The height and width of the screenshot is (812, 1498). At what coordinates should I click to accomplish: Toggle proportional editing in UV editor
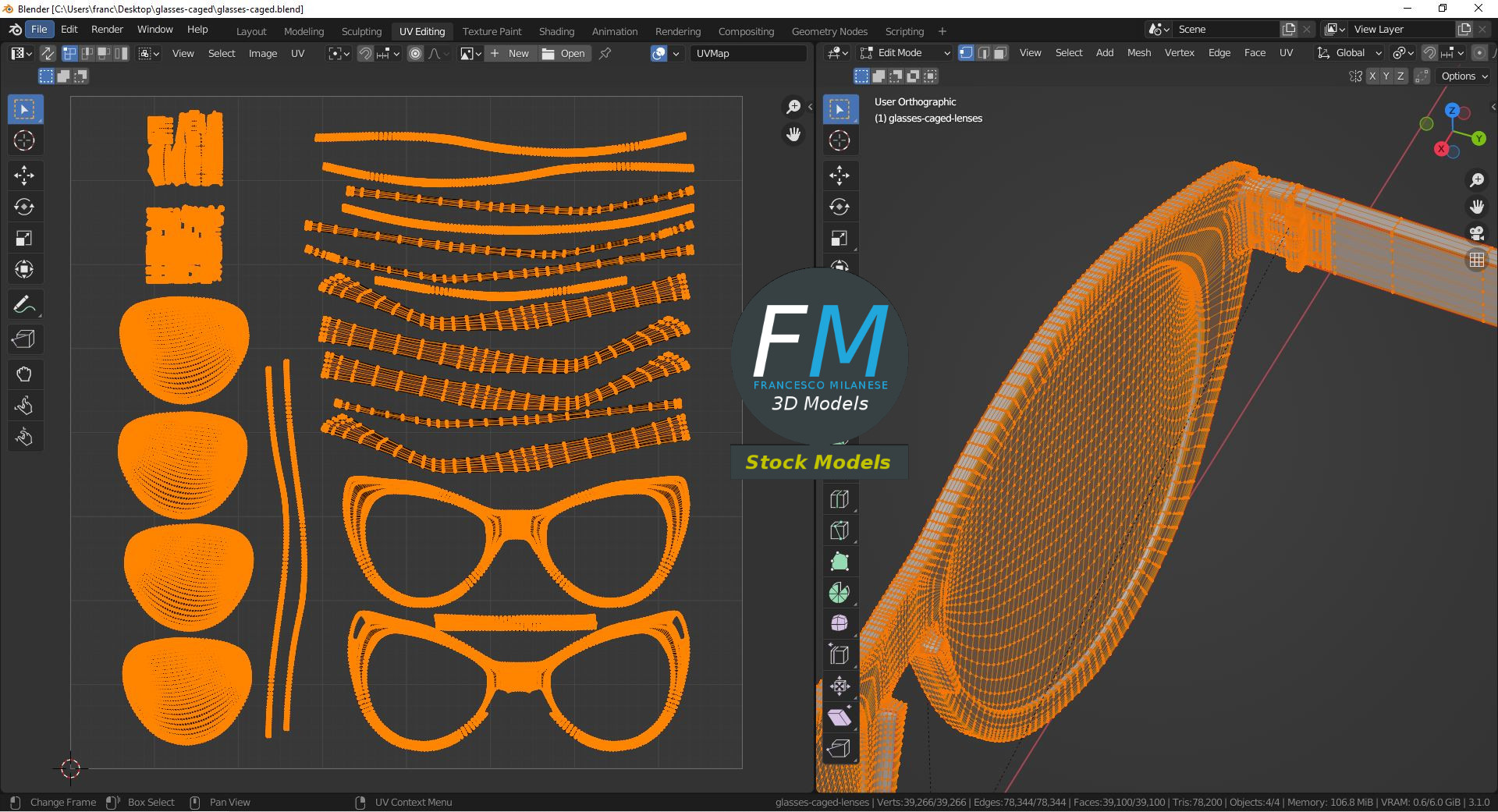[x=416, y=54]
